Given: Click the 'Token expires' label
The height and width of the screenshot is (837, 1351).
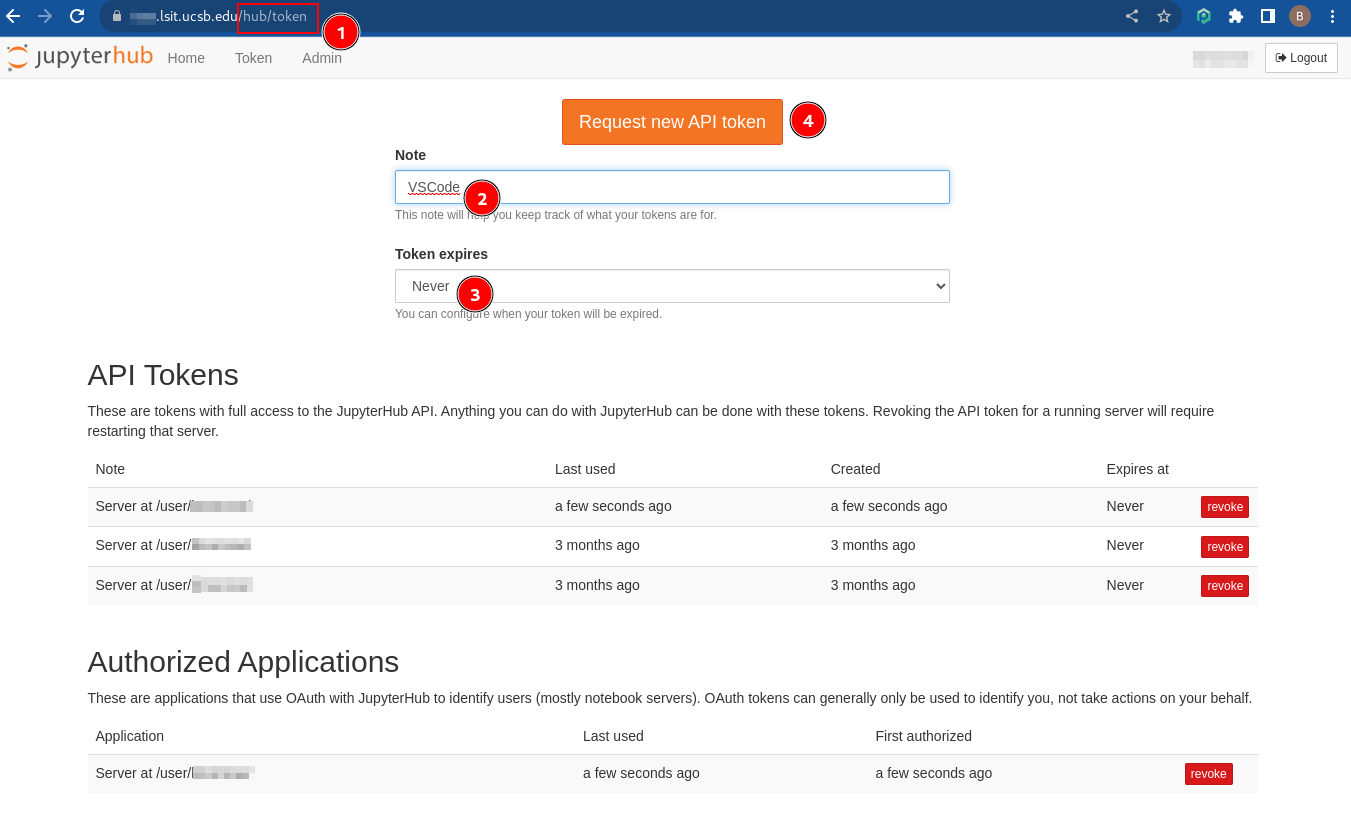Looking at the screenshot, I should 441,254.
